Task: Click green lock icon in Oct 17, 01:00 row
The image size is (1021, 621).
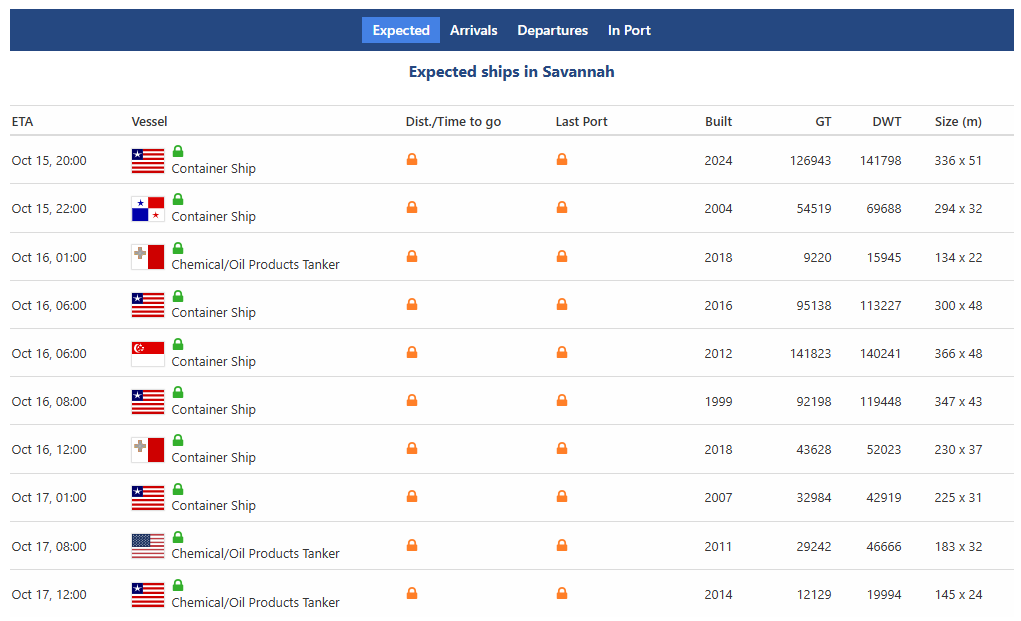Action: pyautogui.click(x=178, y=489)
